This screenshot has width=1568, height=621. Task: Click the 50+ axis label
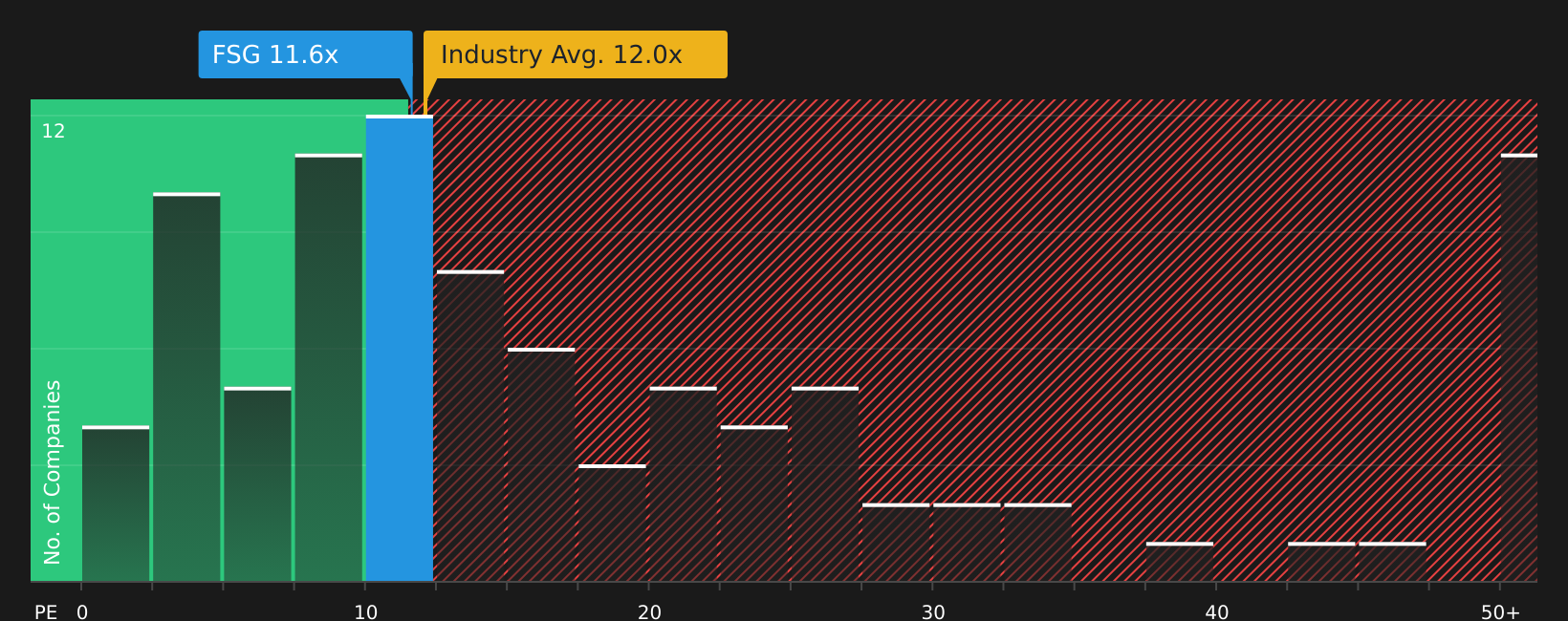click(1500, 612)
